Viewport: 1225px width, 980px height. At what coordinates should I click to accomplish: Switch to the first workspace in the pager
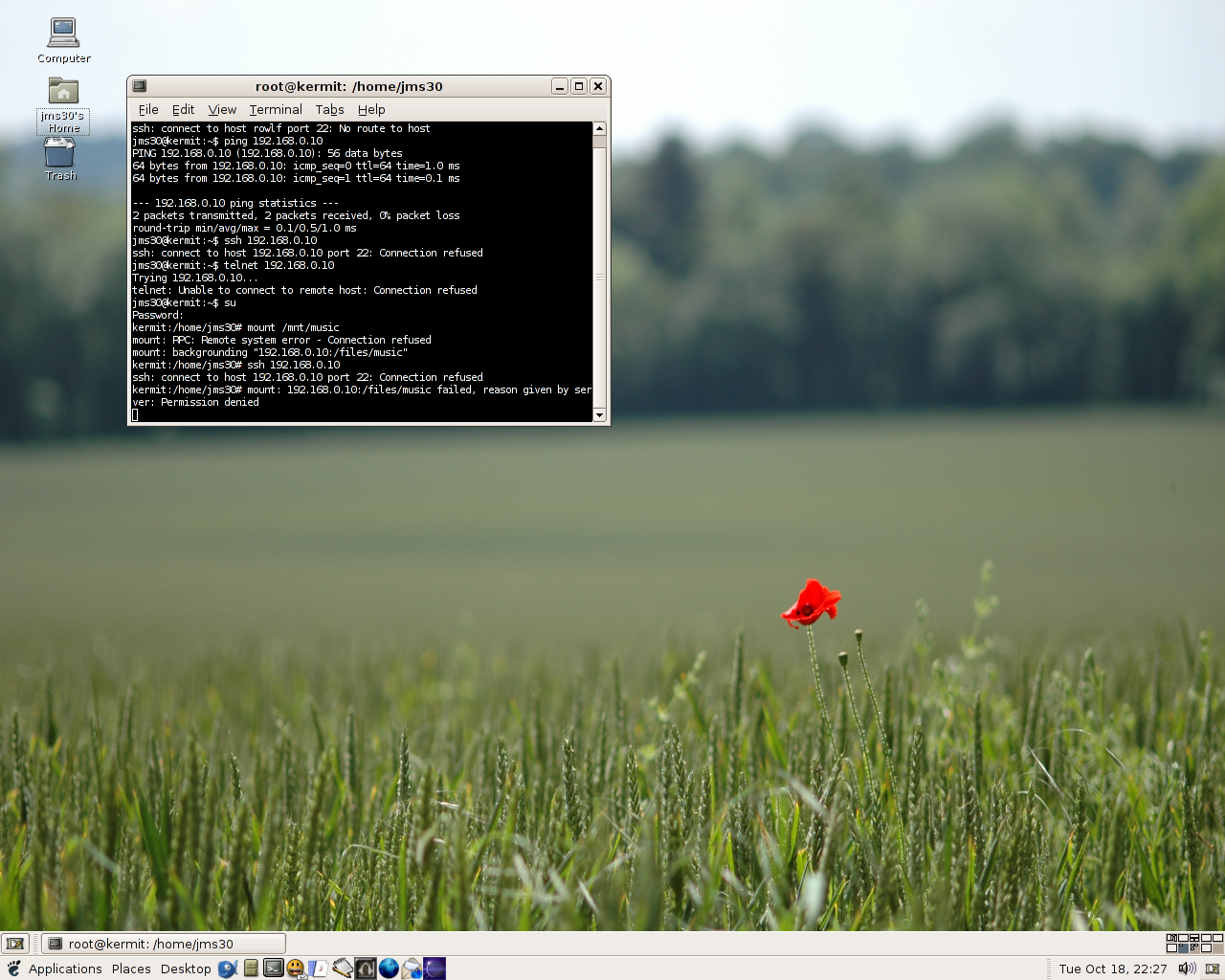1171,938
